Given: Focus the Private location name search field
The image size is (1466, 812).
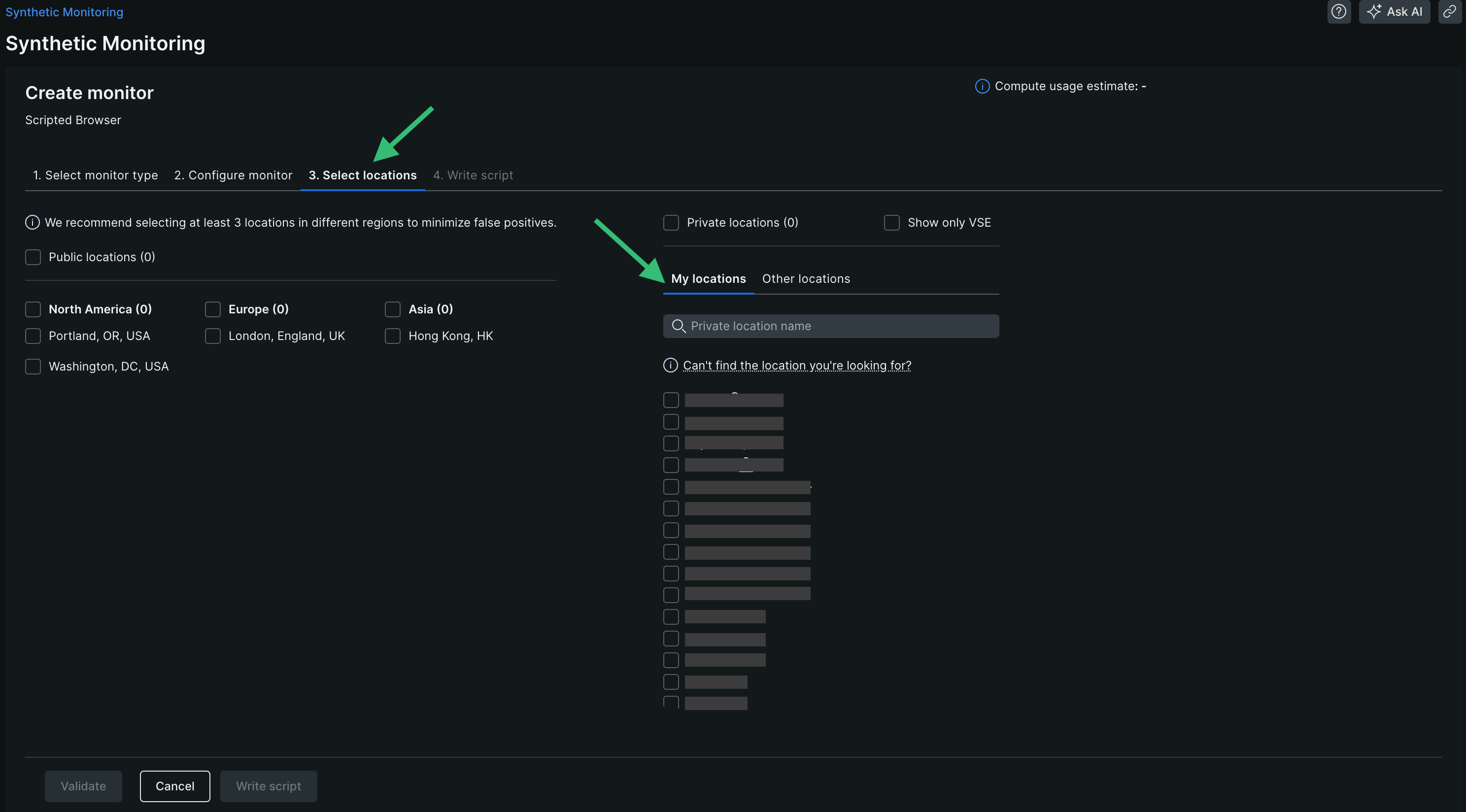Looking at the screenshot, I should point(842,326).
